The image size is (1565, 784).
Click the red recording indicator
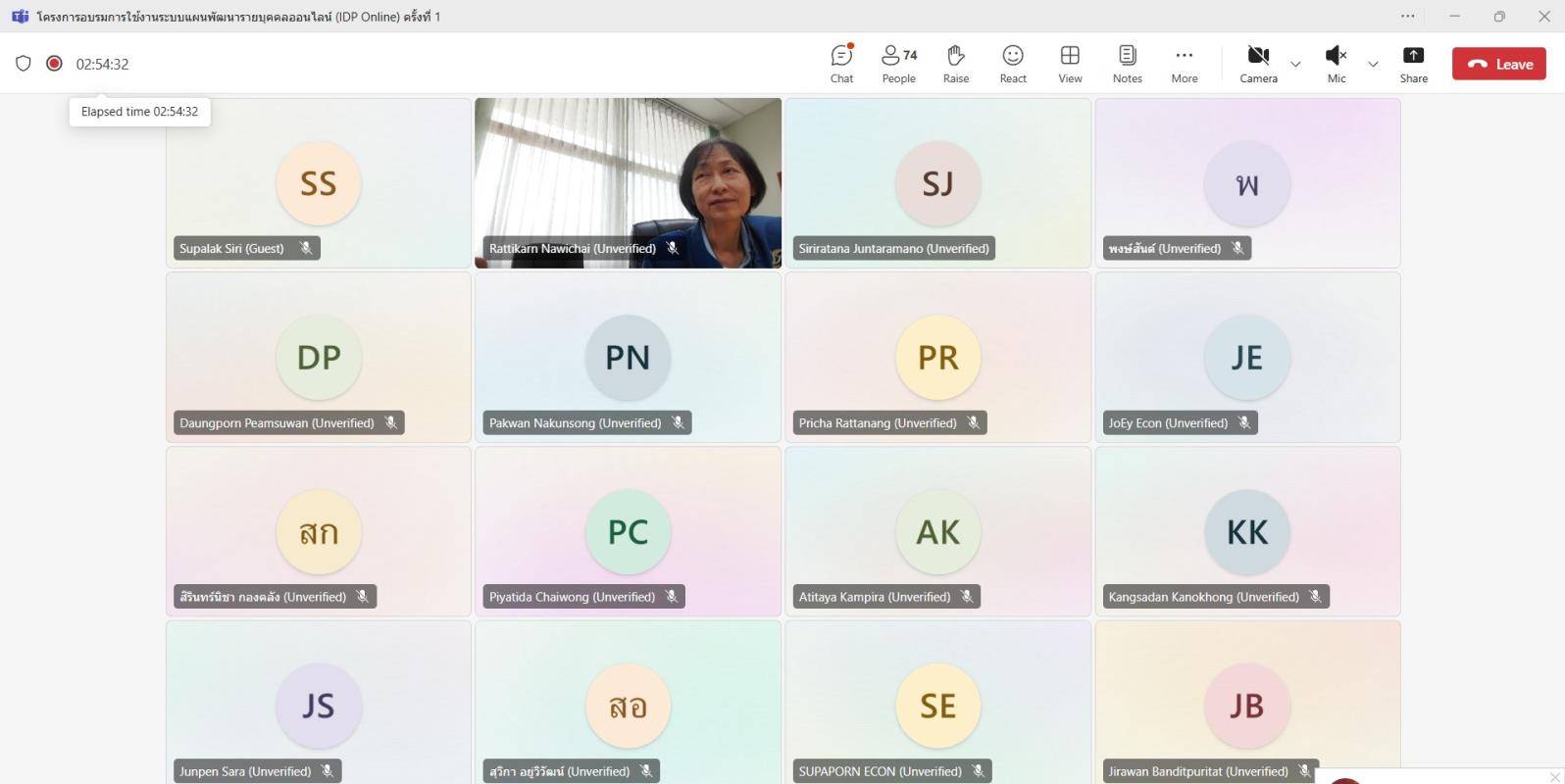[x=55, y=64]
